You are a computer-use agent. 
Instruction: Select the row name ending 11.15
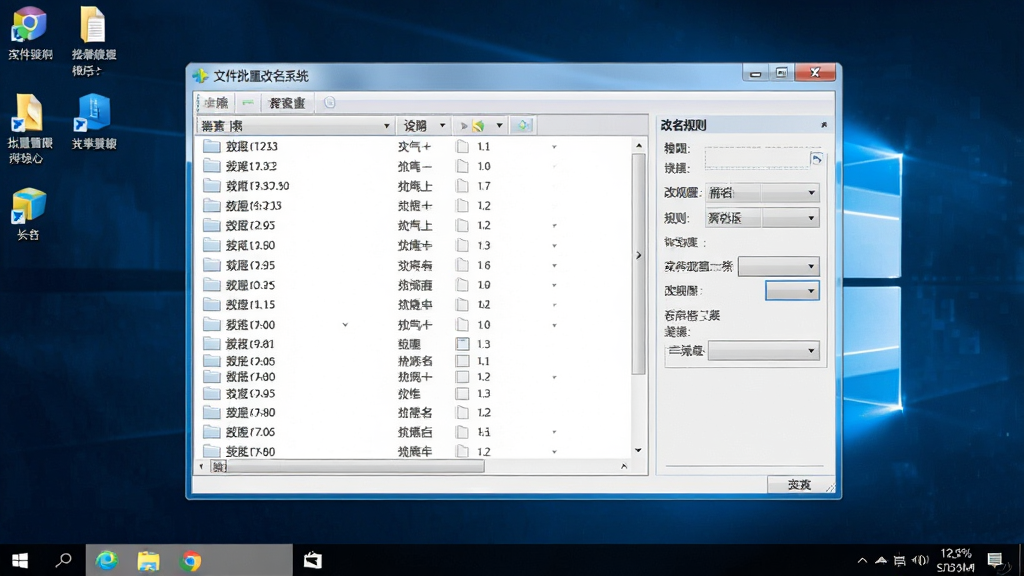point(250,305)
